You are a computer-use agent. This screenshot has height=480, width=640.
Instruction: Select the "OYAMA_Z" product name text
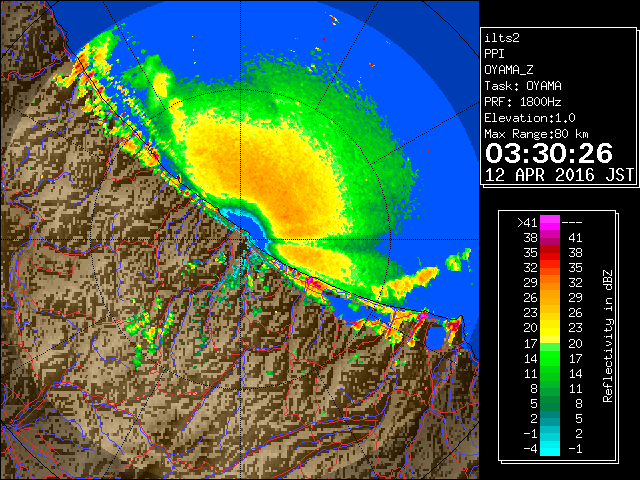click(509, 70)
